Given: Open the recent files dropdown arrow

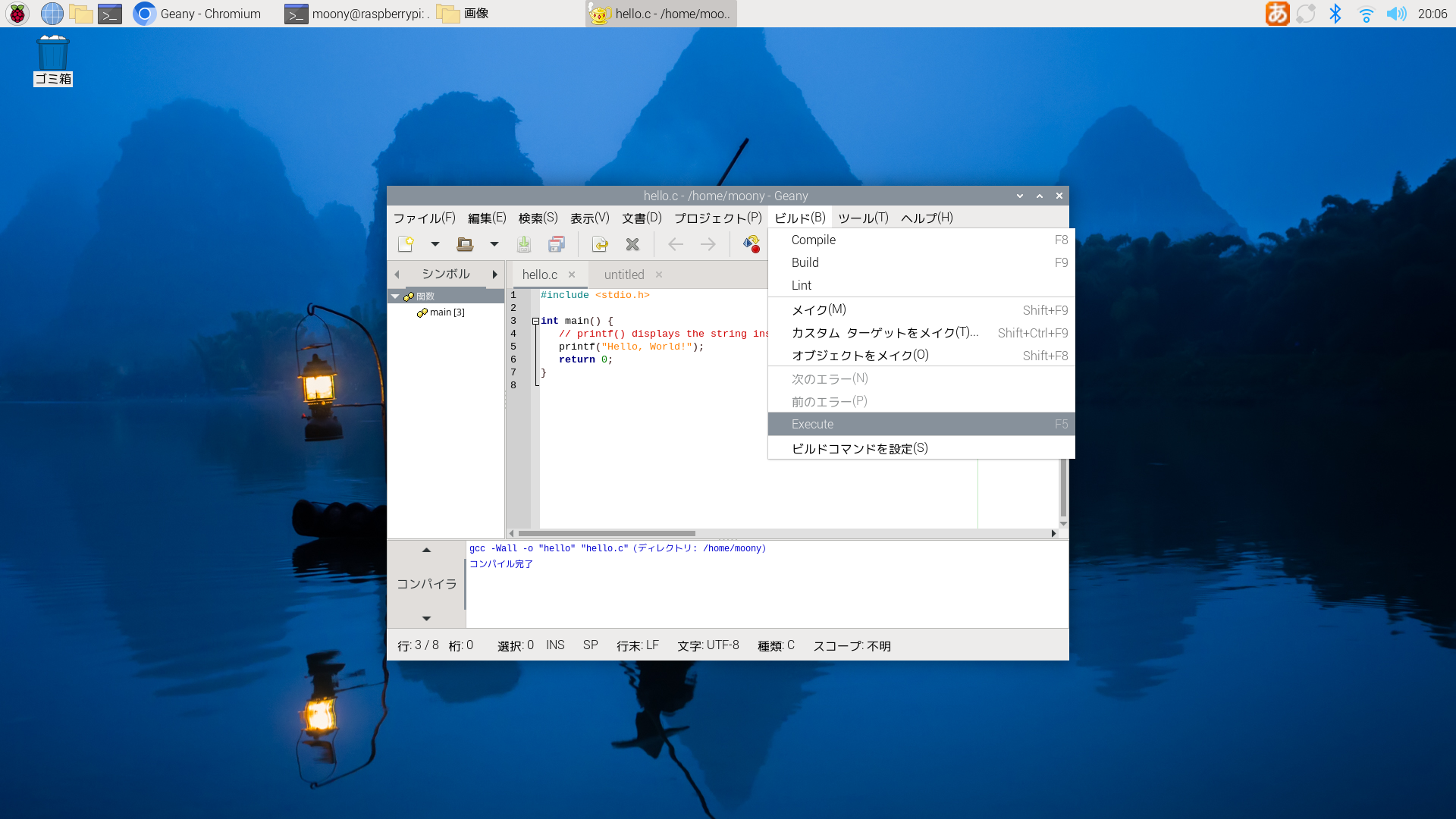Looking at the screenshot, I should point(494,244).
